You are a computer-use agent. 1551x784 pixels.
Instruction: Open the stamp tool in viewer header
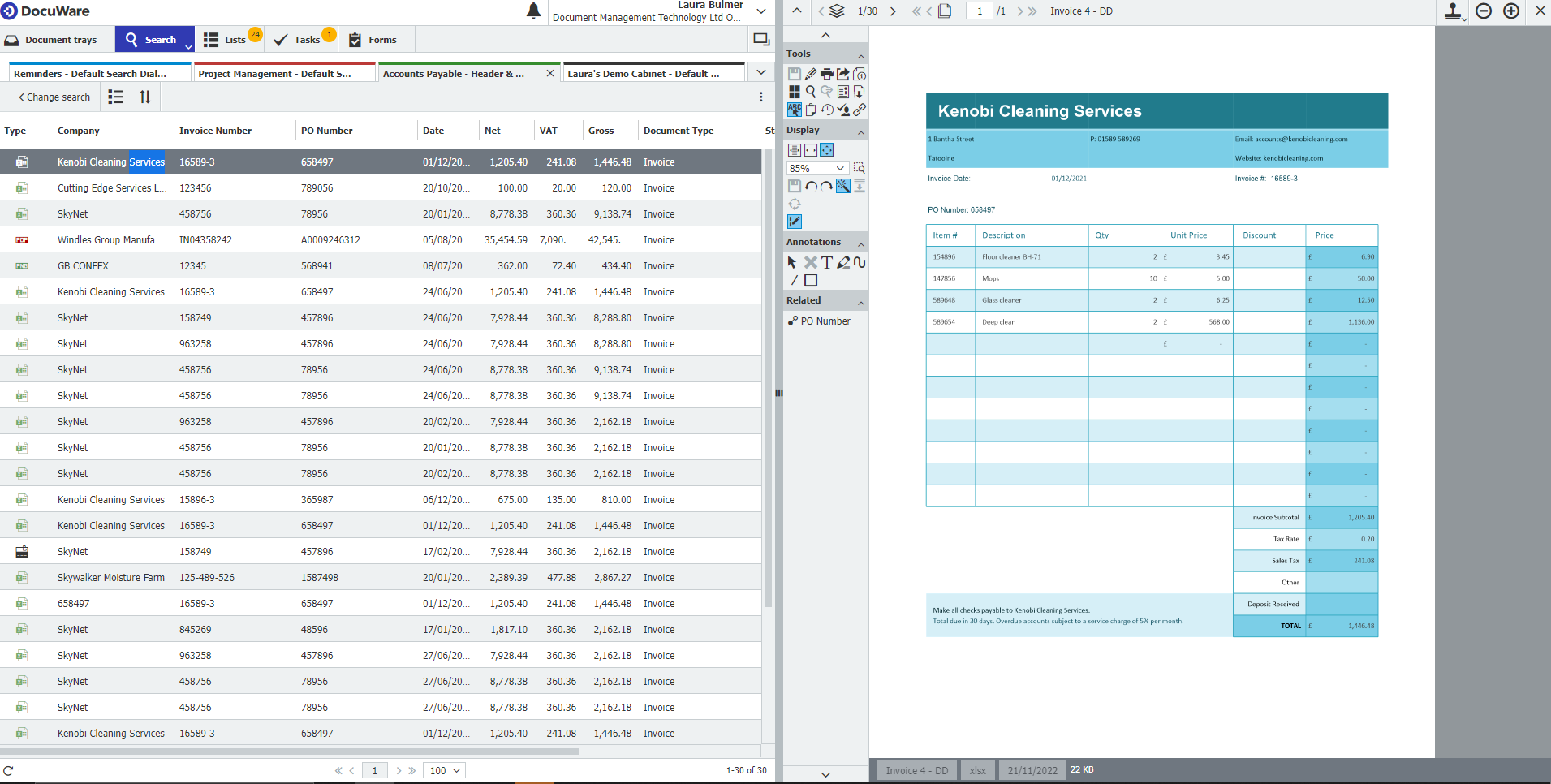pyautogui.click(x=1453, y=11)
